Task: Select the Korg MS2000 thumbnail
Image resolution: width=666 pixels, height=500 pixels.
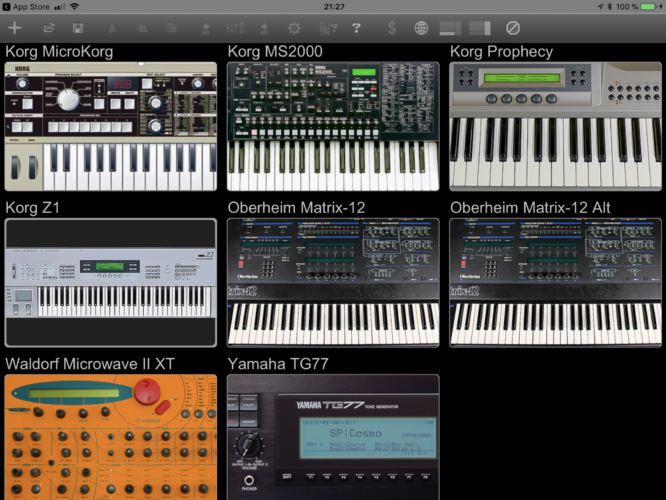Action: (x=333, y=126)
